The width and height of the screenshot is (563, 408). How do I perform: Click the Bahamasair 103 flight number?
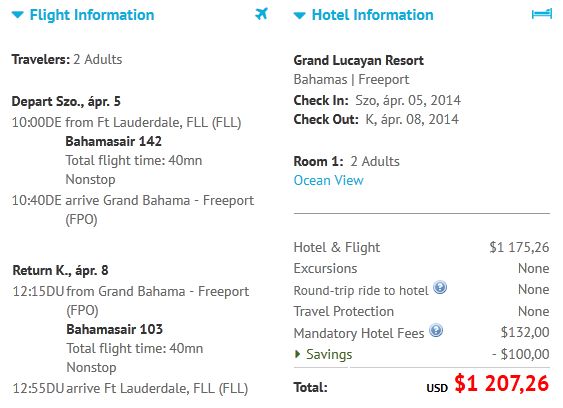[x=115, y=329]
